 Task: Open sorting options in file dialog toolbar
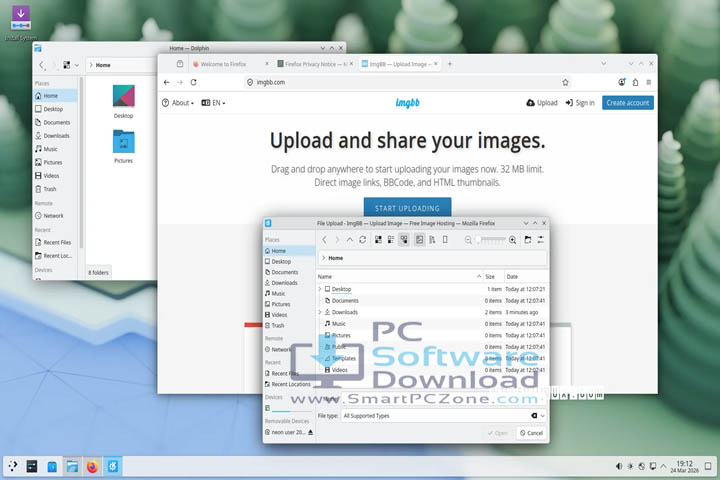(x=432, y=240)
